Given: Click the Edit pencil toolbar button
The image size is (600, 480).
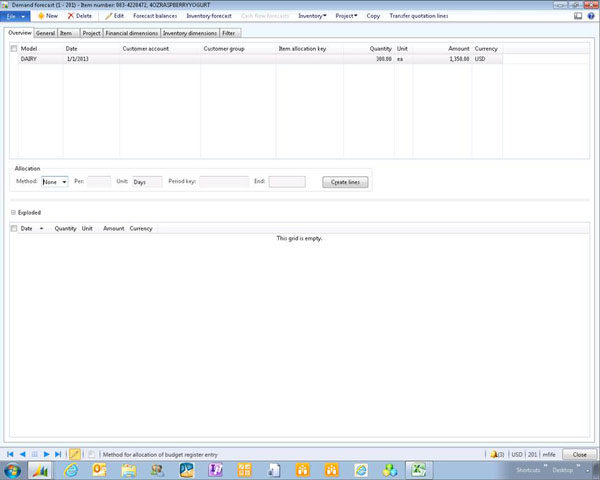Looking at the screenshot, I should (115, 16).
